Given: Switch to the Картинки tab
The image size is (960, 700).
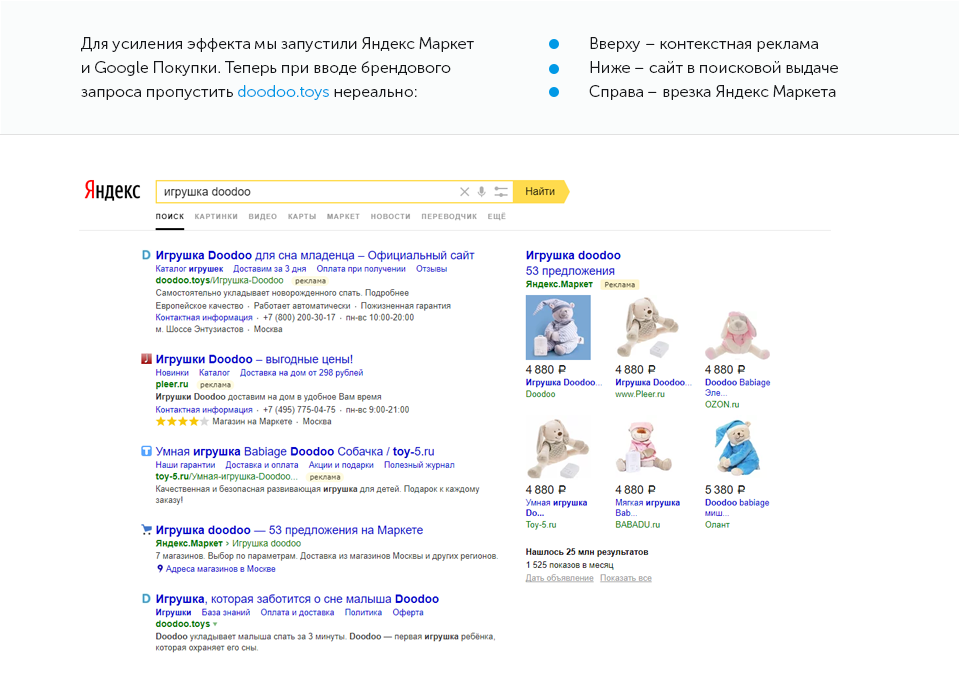Looking at the screenshot, I should [x=216, y=216].
